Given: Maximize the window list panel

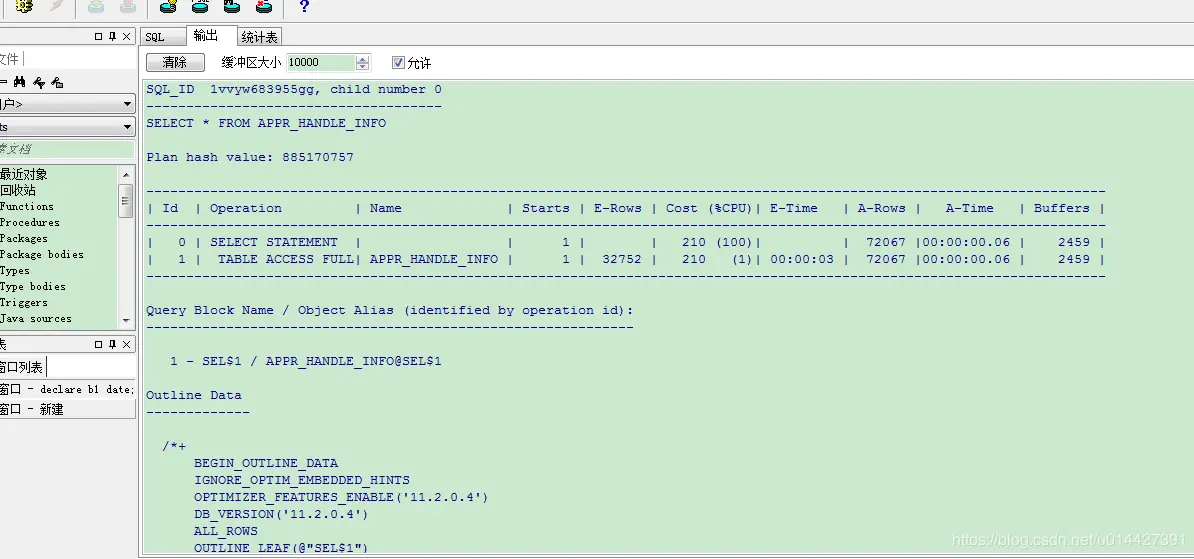Looking at the screenshot, I should 98,344.
